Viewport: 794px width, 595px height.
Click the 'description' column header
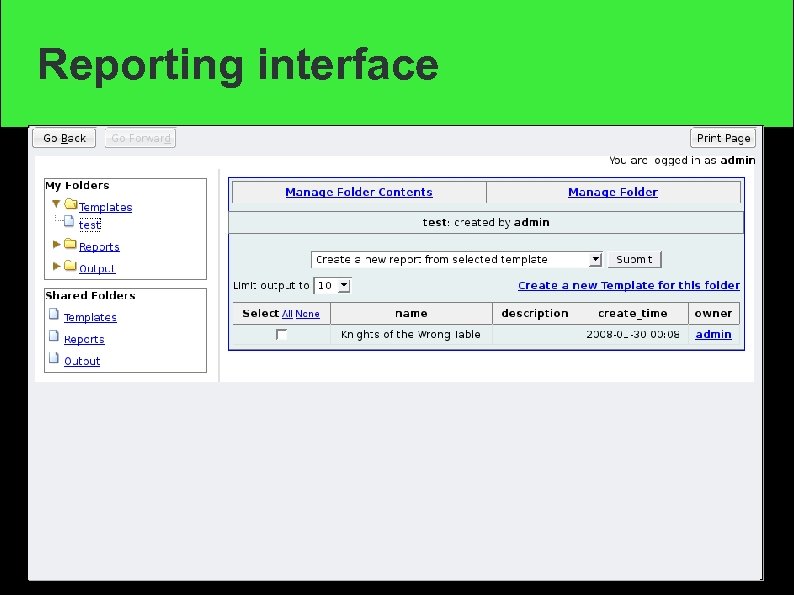(535, 313)
